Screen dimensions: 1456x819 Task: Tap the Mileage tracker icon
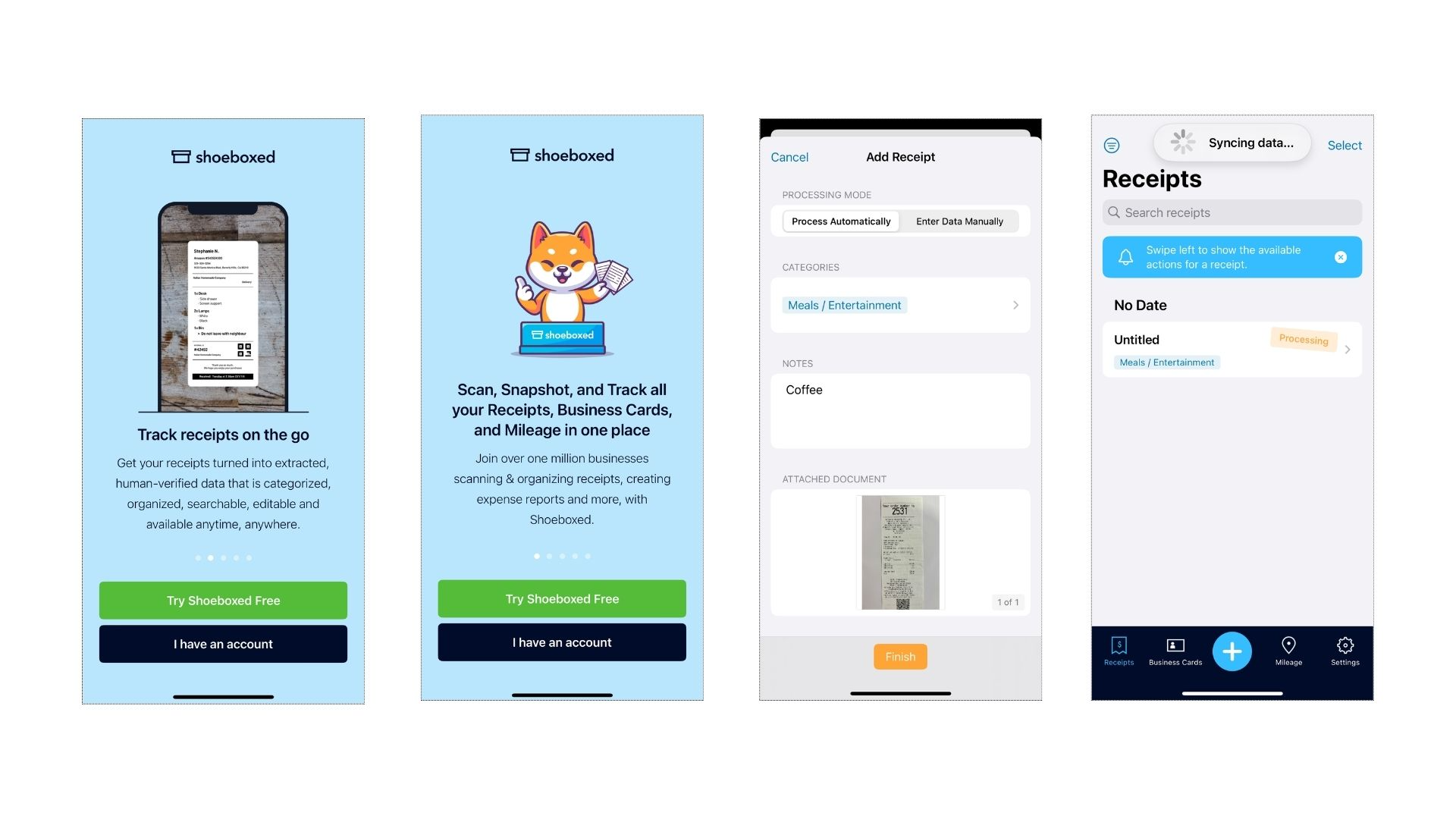point(1289,650)
